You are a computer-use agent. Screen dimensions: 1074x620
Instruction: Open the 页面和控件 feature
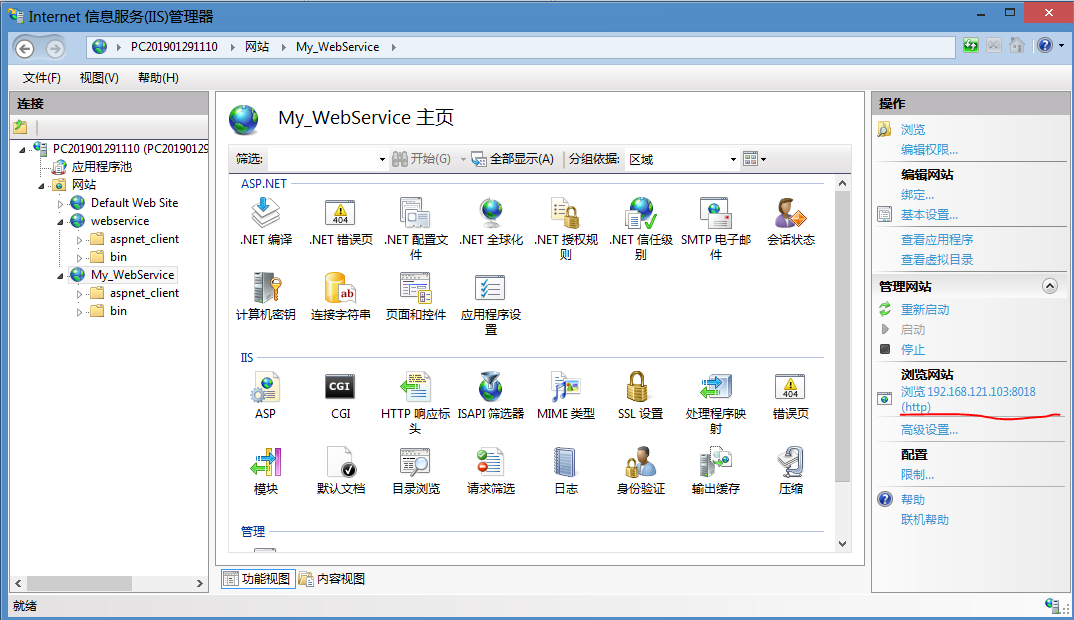[416, 297]
